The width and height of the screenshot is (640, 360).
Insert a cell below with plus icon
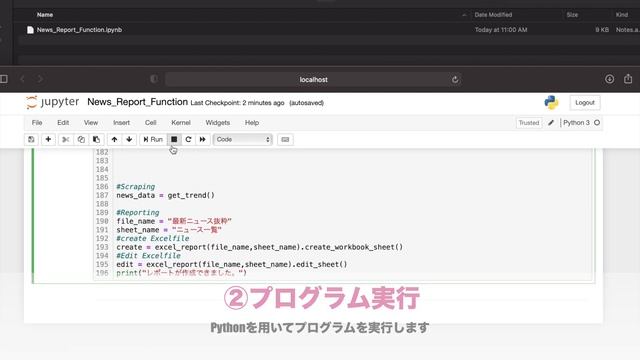tap(48, 140)
